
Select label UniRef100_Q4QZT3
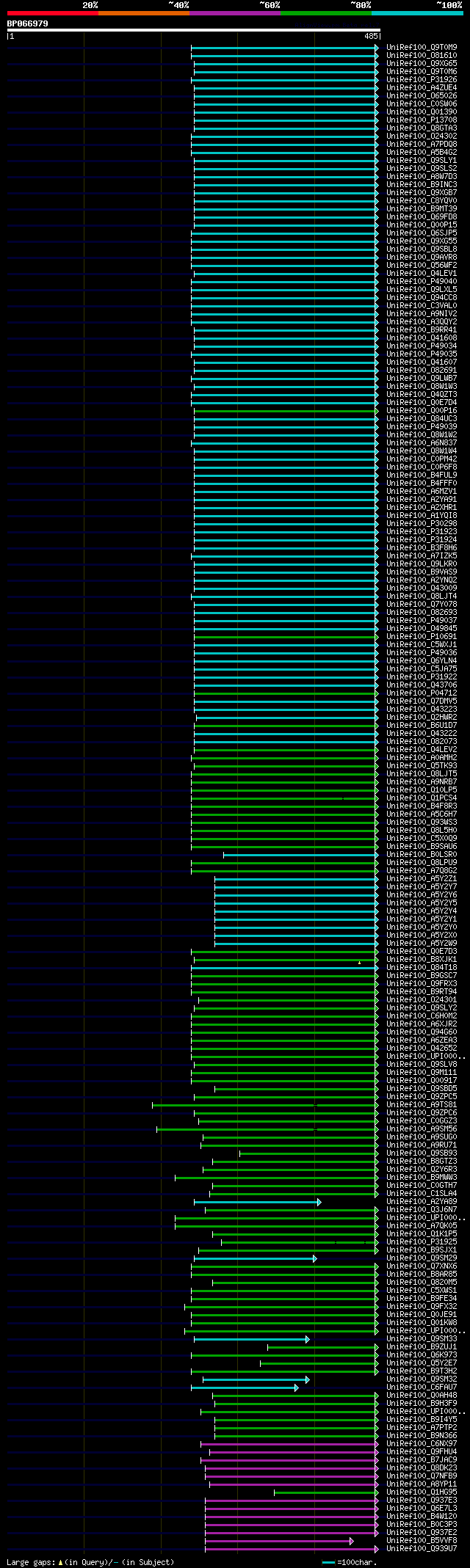tap(422, 394)
